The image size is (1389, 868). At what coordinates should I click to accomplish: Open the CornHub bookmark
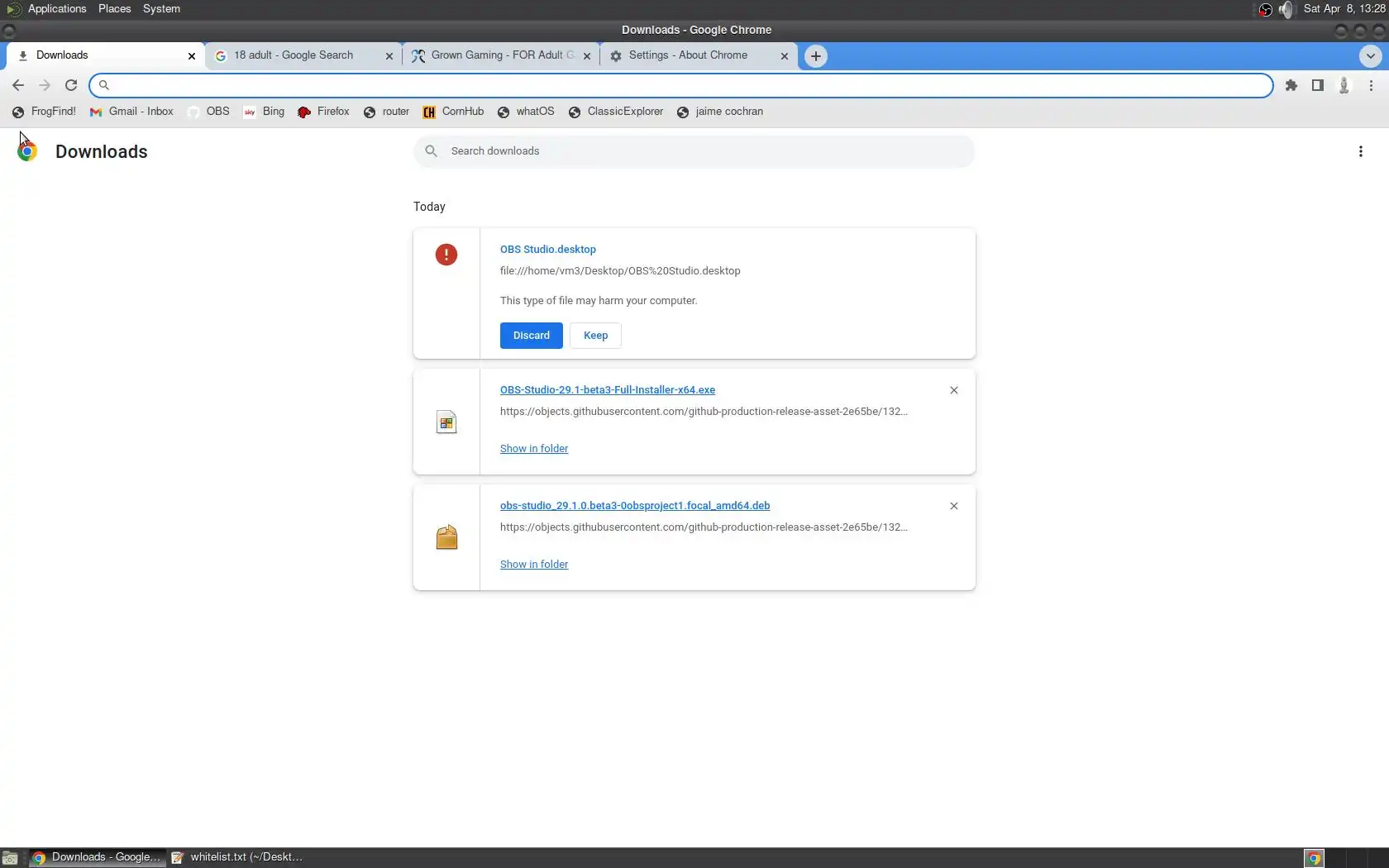click(453, 112)
